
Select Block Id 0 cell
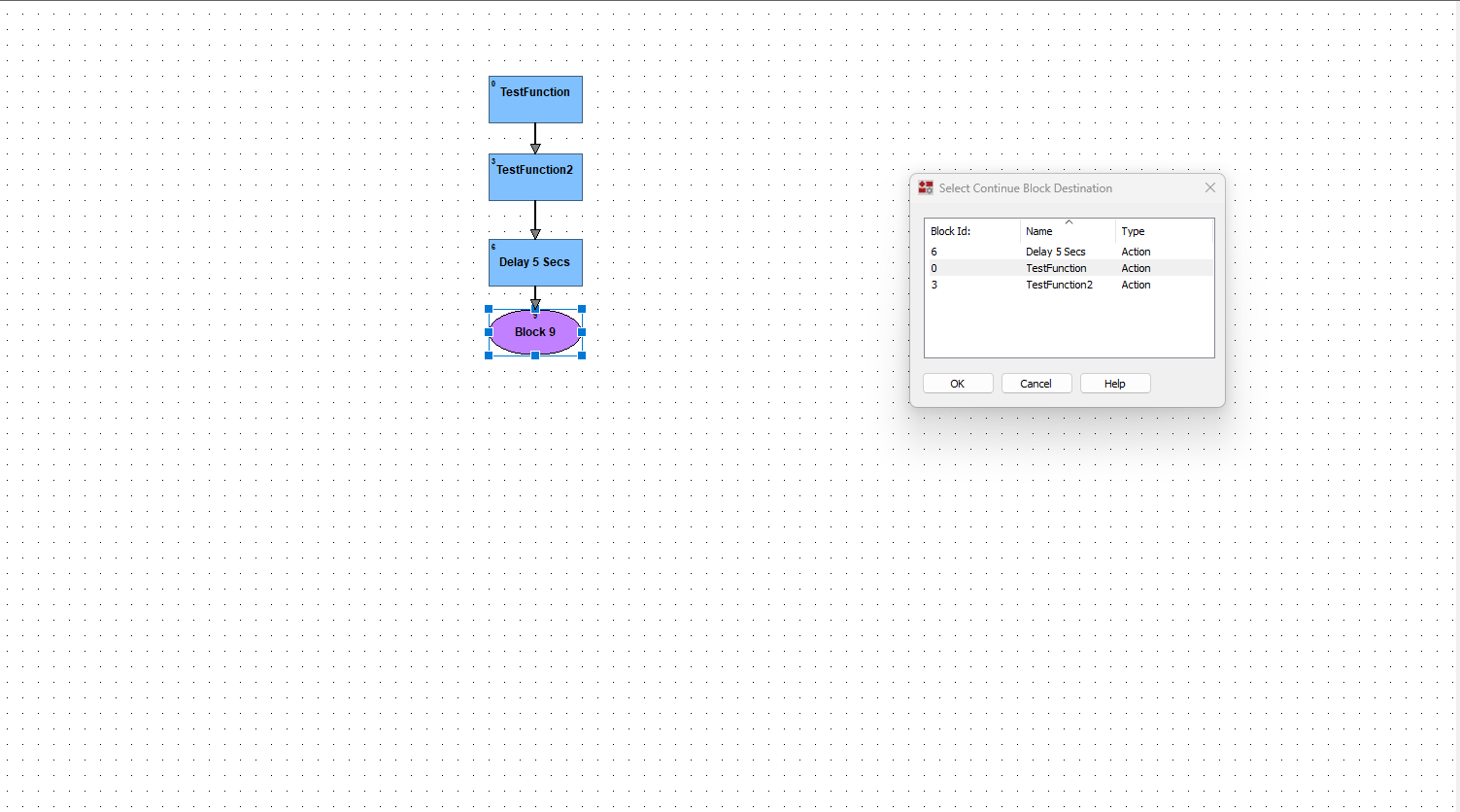[x=934, y=268]
